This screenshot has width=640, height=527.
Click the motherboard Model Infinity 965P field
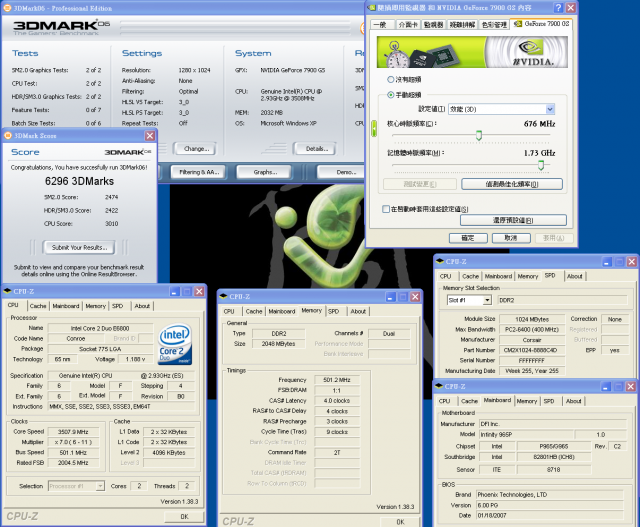(x=526, y=435)
